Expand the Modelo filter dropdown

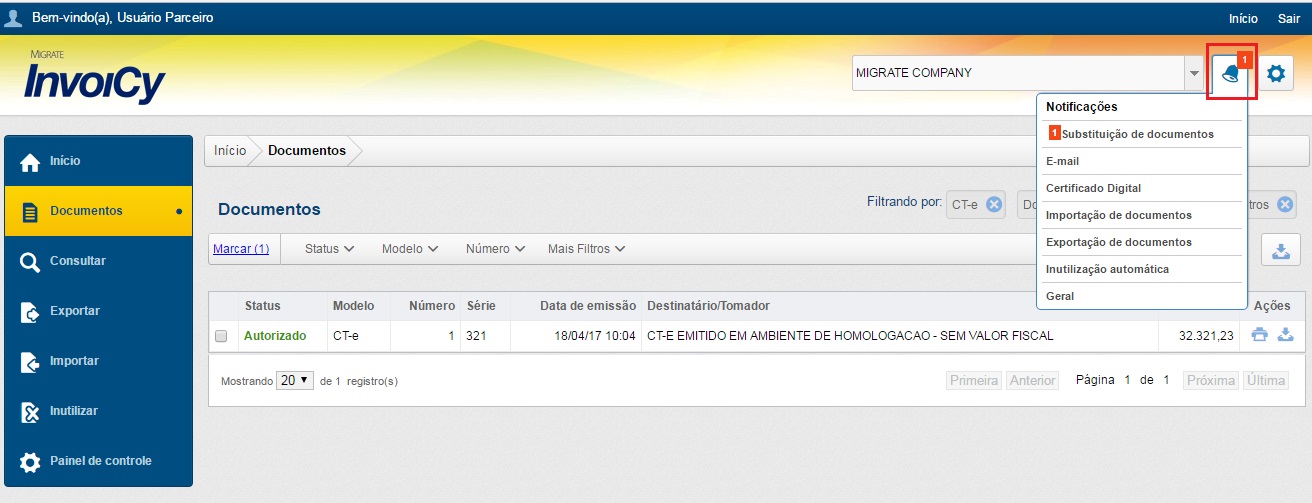point(409,249)
